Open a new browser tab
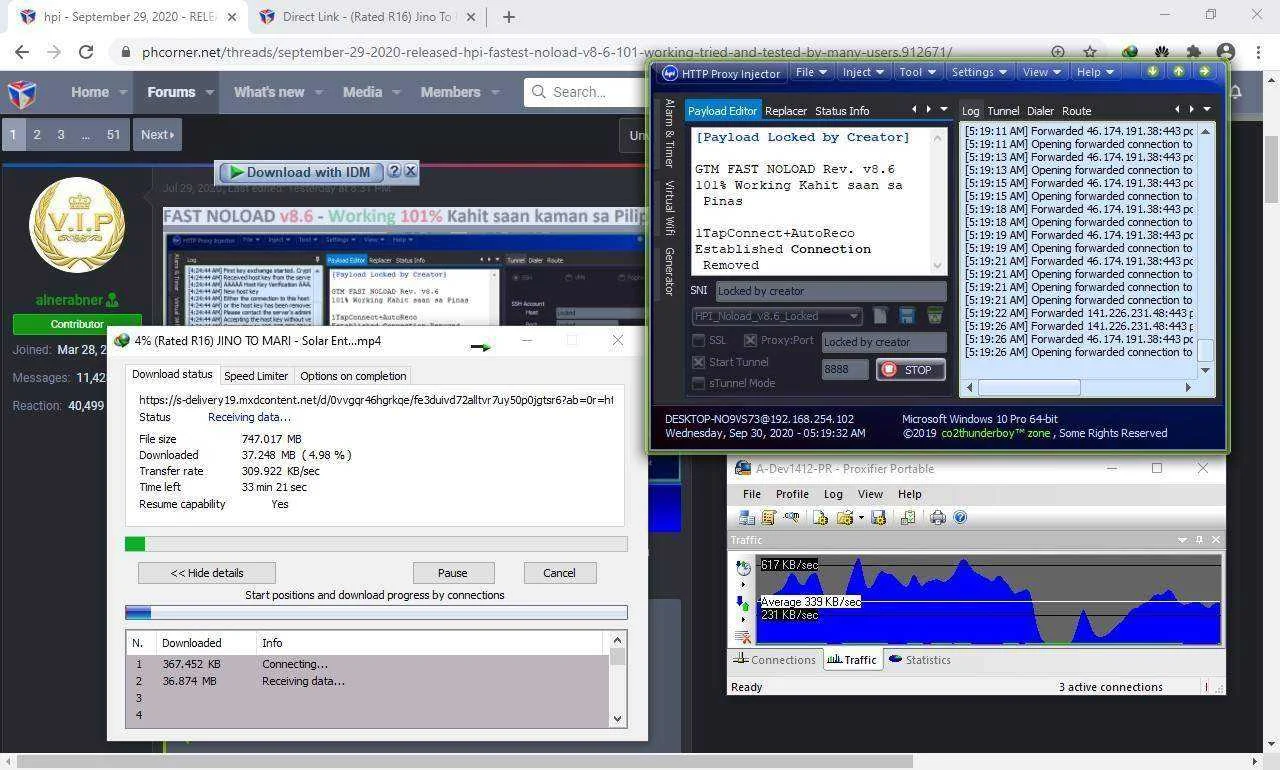Screen dimensions: 1280x770 coord(508,17)
